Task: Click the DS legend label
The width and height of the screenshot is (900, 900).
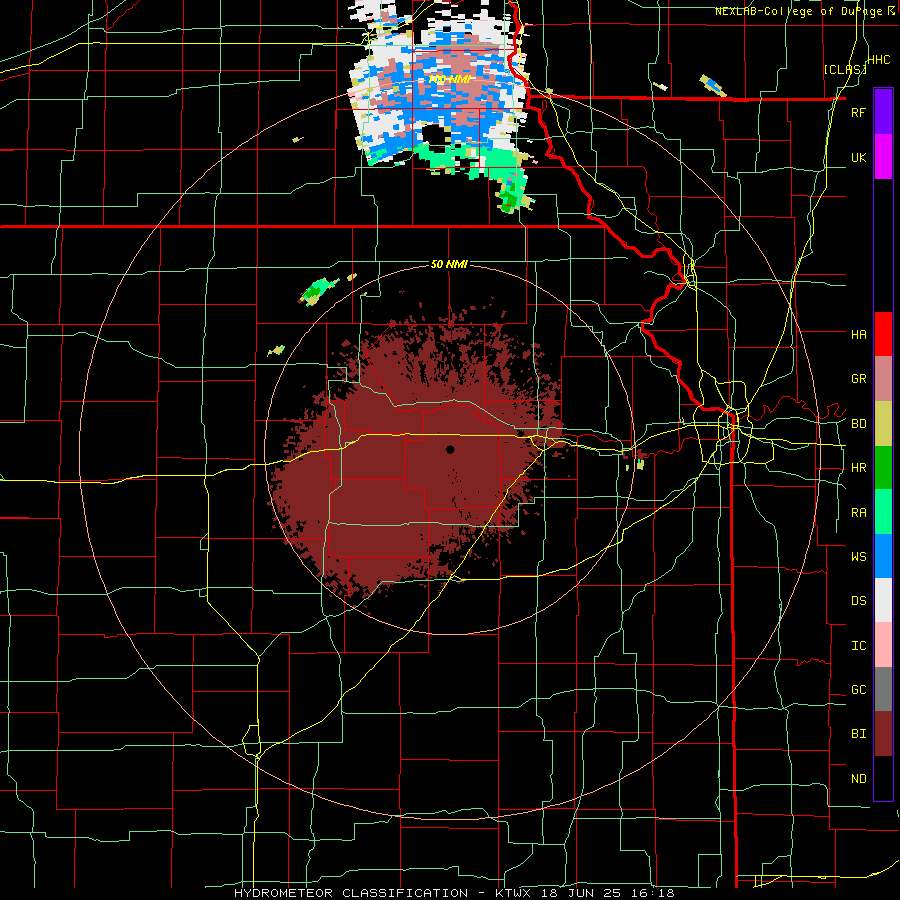Action: click(858, 601)
